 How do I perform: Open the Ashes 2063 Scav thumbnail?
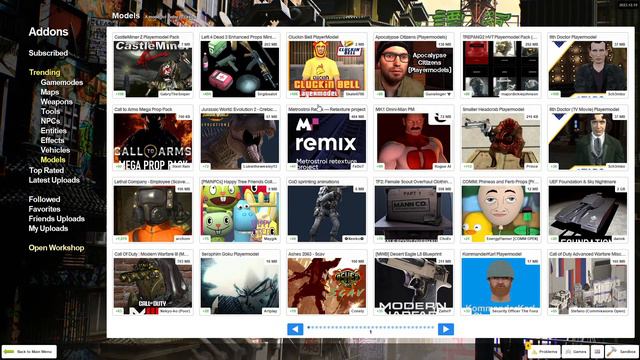[x=327, y=286]
